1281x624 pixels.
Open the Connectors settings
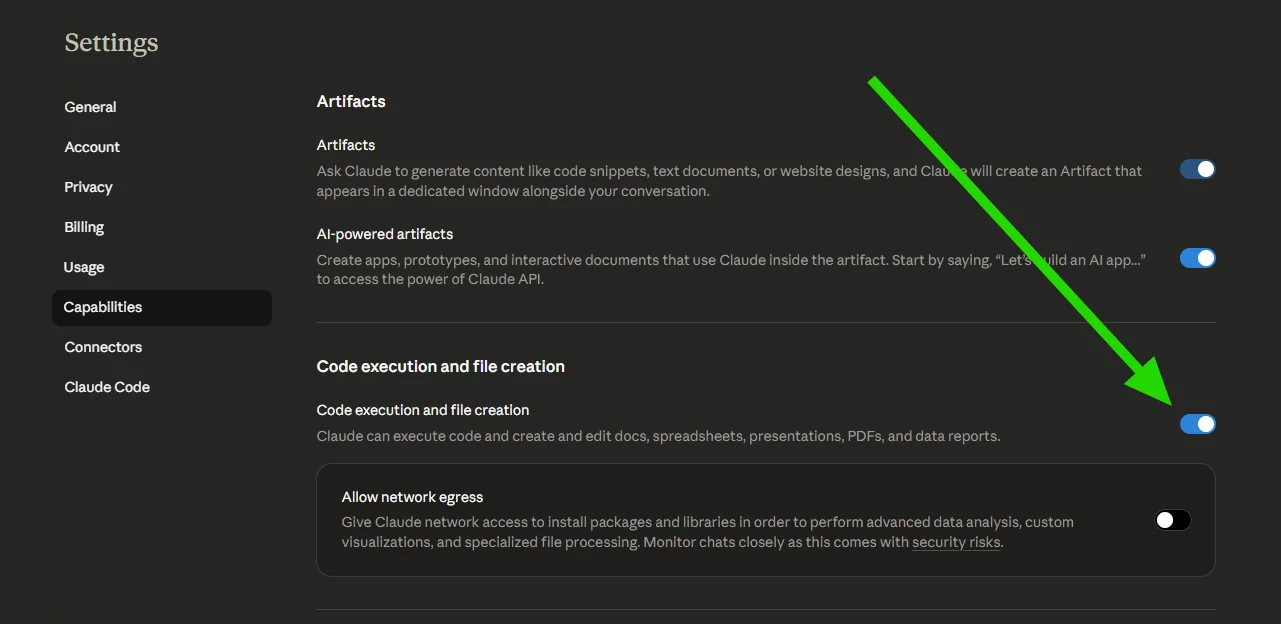[x=103, y=347]
